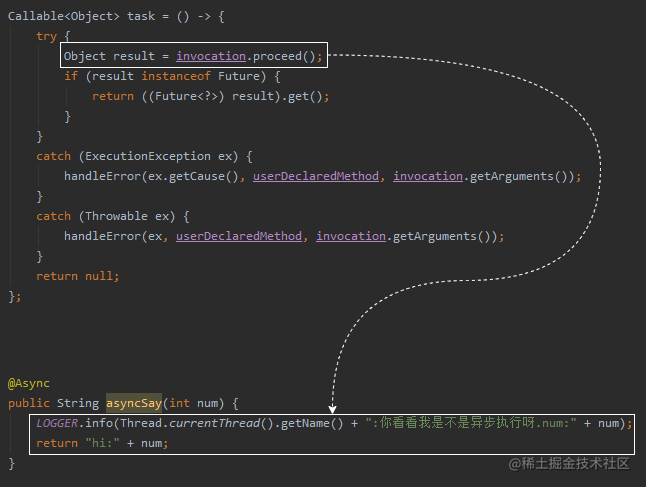Screen dimensions: 646x487
Task: Click 'handleError' in the Throwable catch block
Action: [102, 236]
